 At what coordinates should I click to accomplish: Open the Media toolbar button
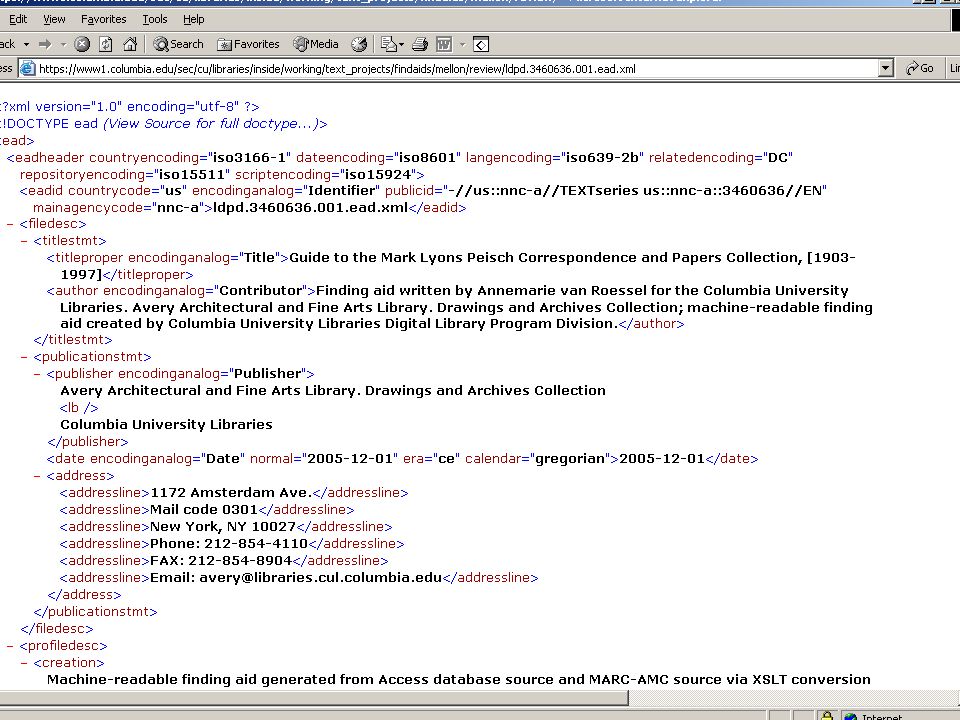316,44
